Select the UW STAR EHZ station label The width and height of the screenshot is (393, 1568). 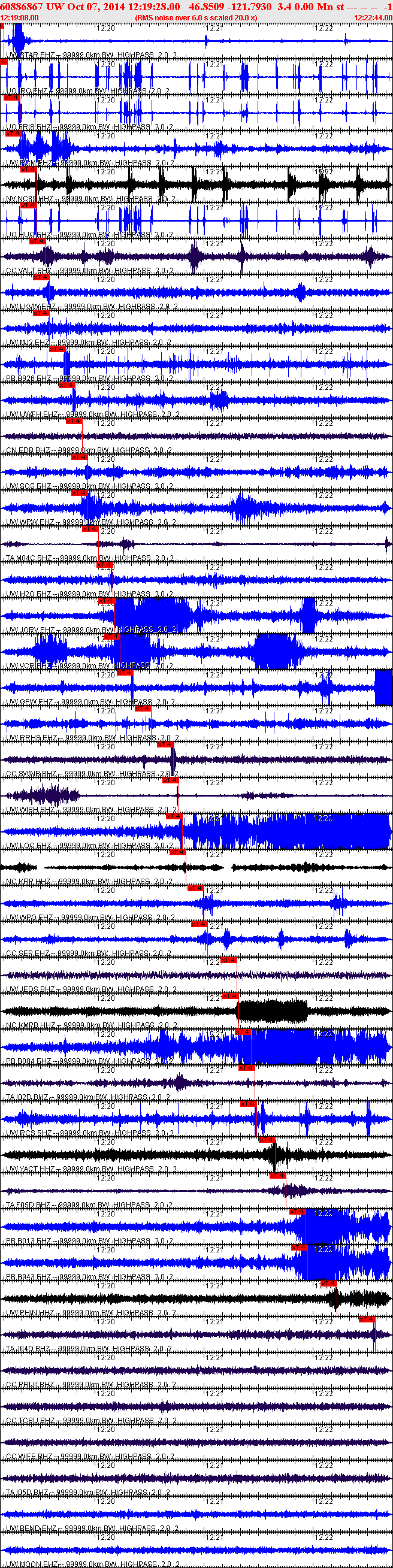tap(92, 55)
